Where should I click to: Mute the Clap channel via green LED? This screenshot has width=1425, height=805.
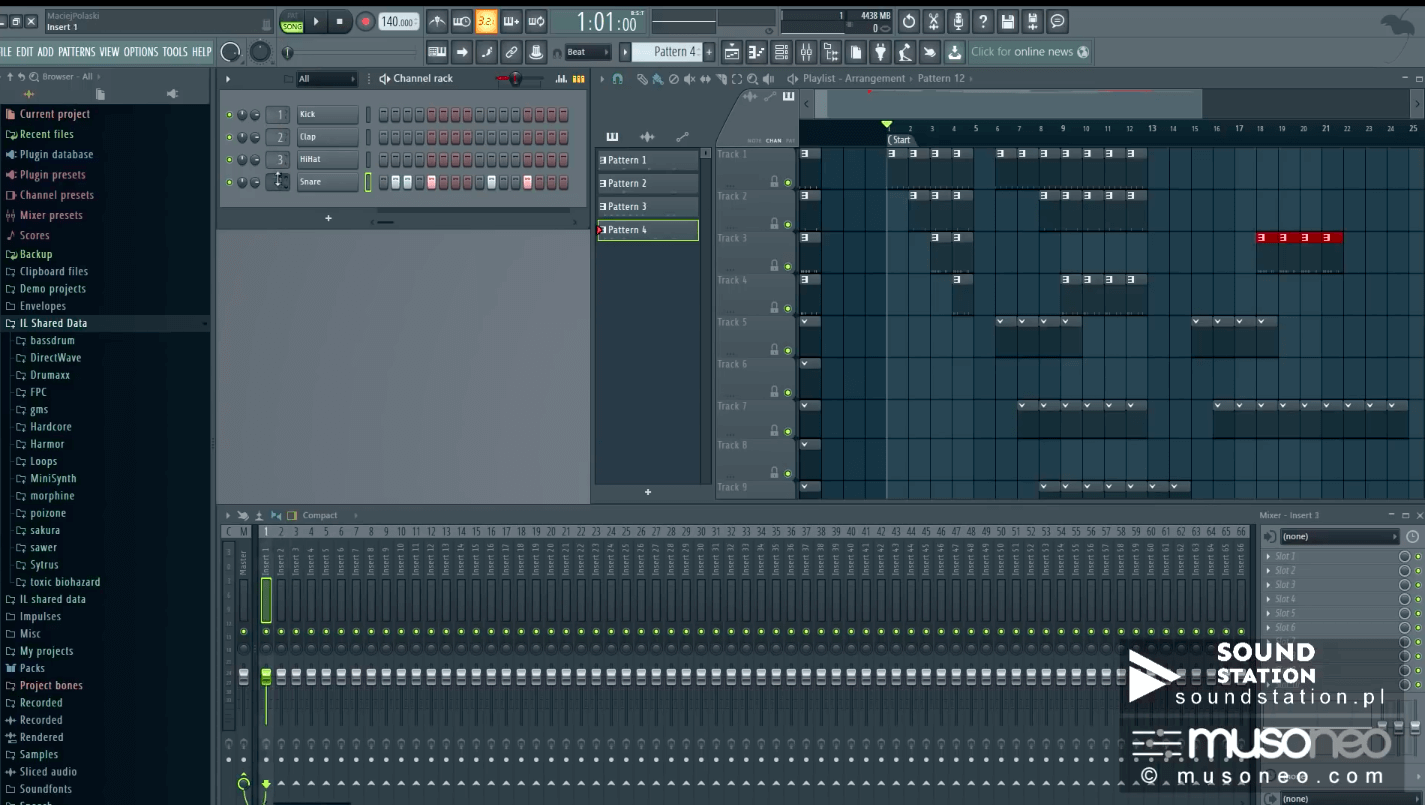[229, 137]
